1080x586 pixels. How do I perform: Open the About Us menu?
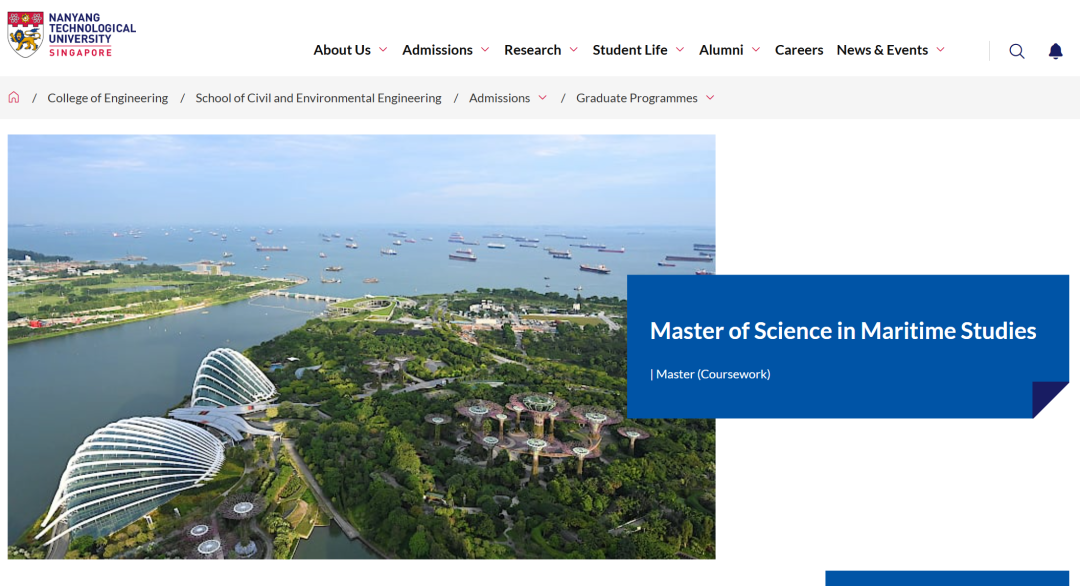342,50
